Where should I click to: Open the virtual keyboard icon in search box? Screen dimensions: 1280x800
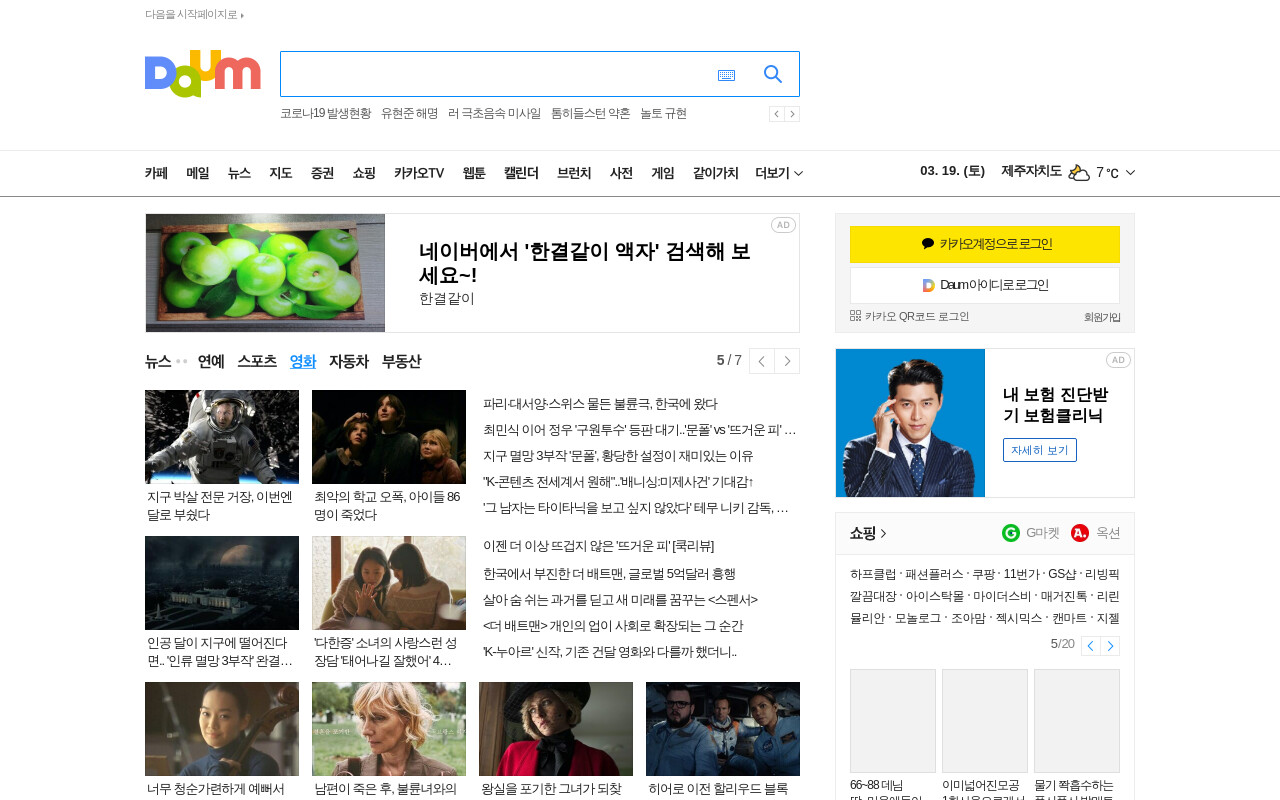click(726, 75)
